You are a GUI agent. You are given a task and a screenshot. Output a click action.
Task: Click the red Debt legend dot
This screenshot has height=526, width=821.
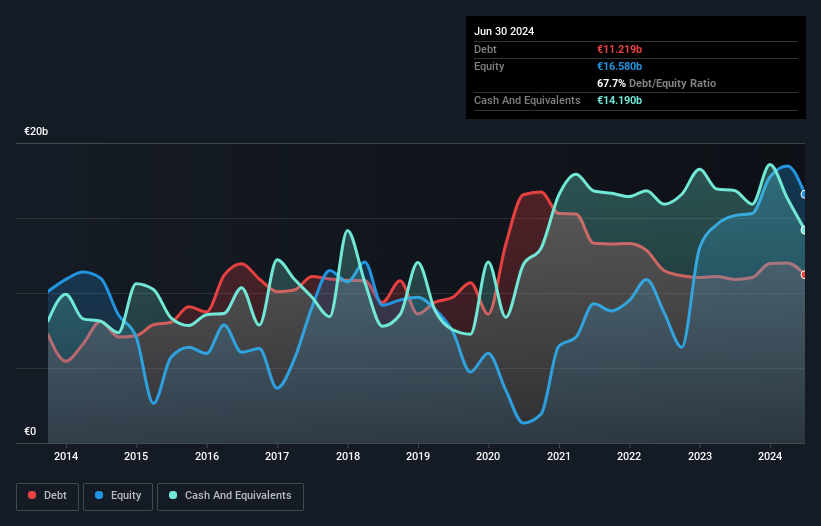[x=32, y=495]
